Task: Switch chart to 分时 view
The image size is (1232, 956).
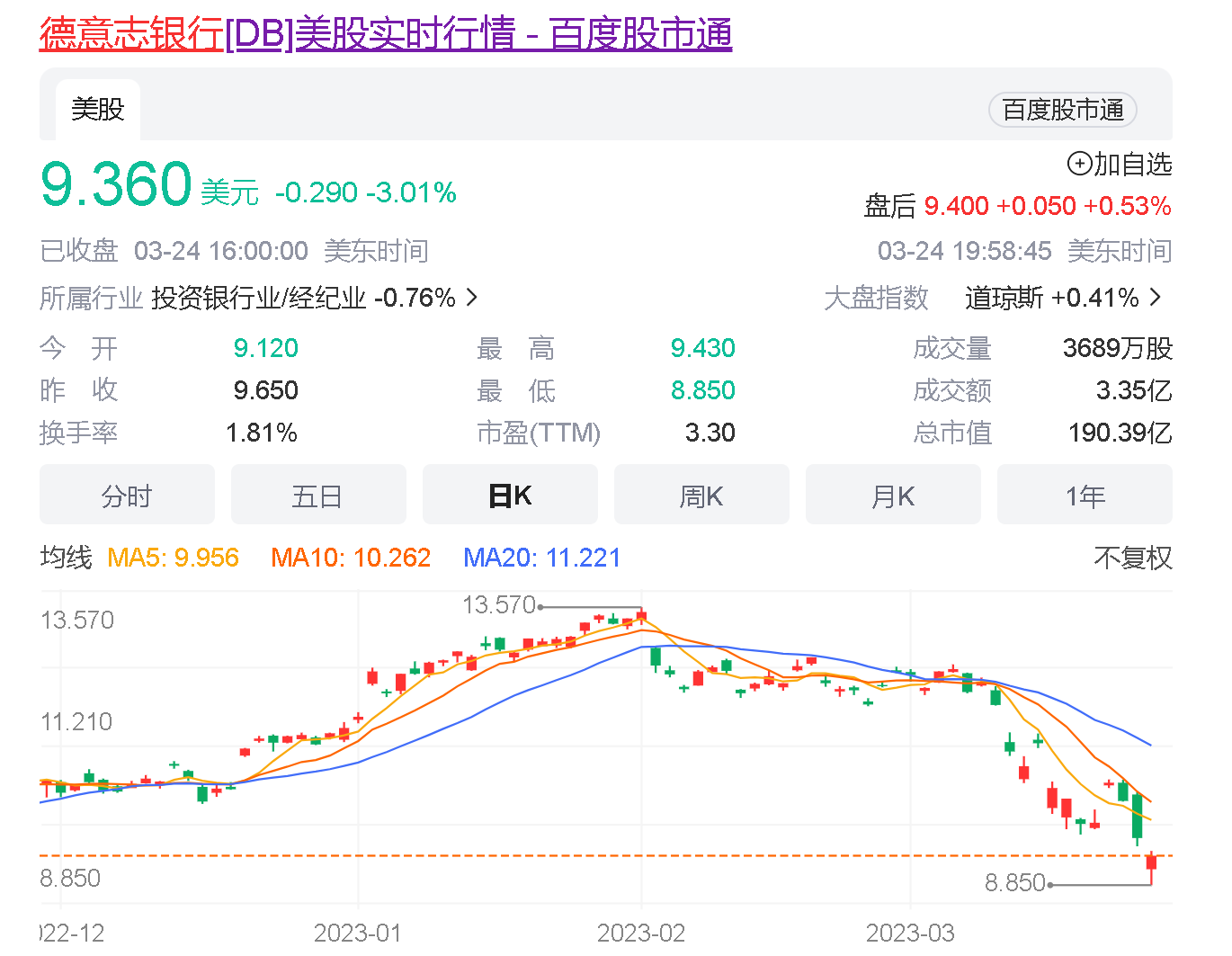Action: (x=127, y=495)
